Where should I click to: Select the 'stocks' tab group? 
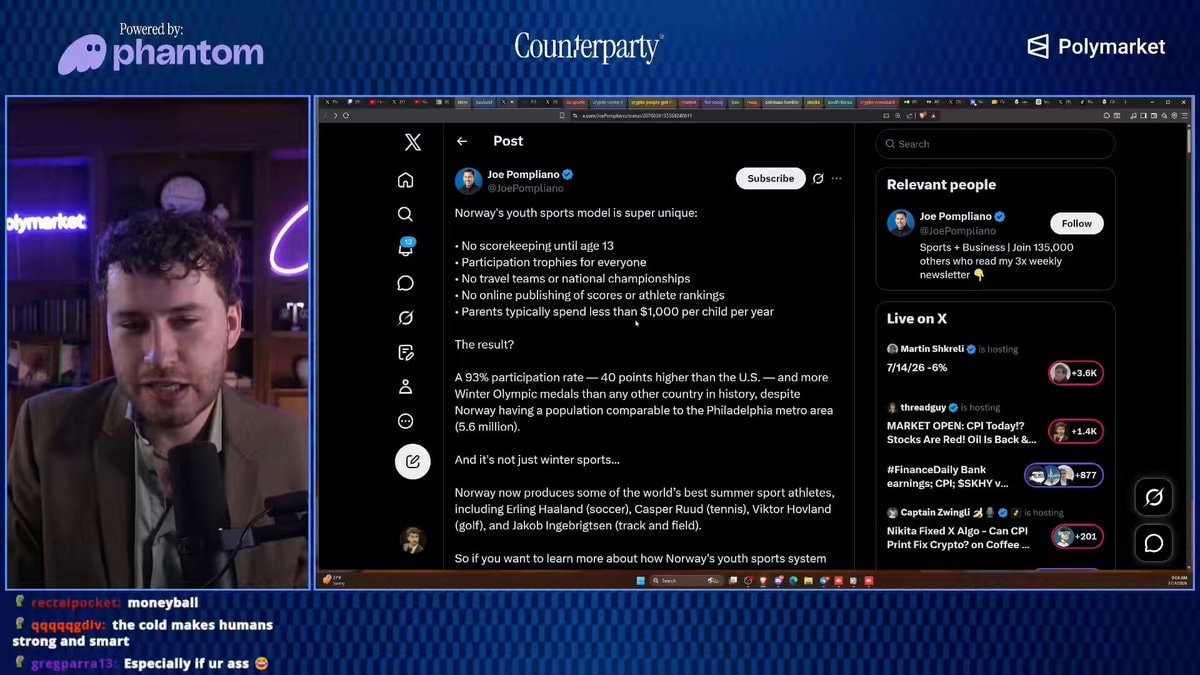click(813, 102)
